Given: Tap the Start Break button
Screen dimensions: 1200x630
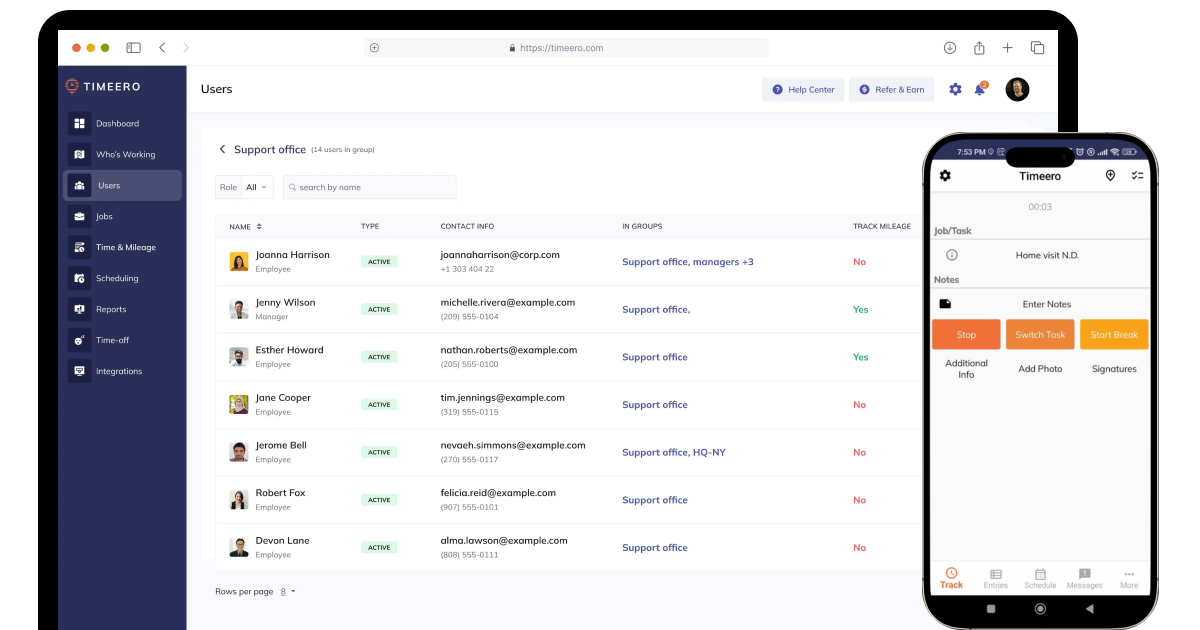Looking at the screenshot, I should [1114, 335].
